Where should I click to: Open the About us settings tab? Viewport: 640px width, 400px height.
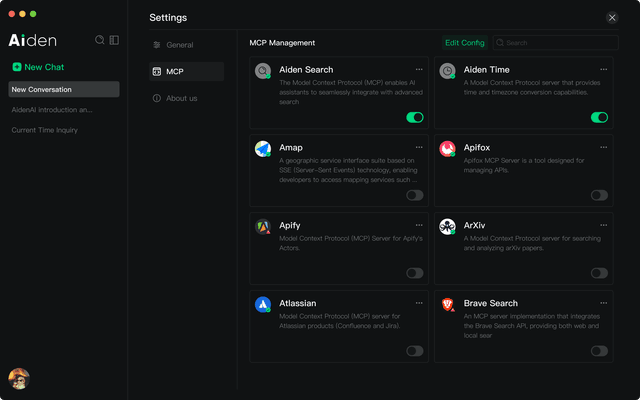coord(181,98)
